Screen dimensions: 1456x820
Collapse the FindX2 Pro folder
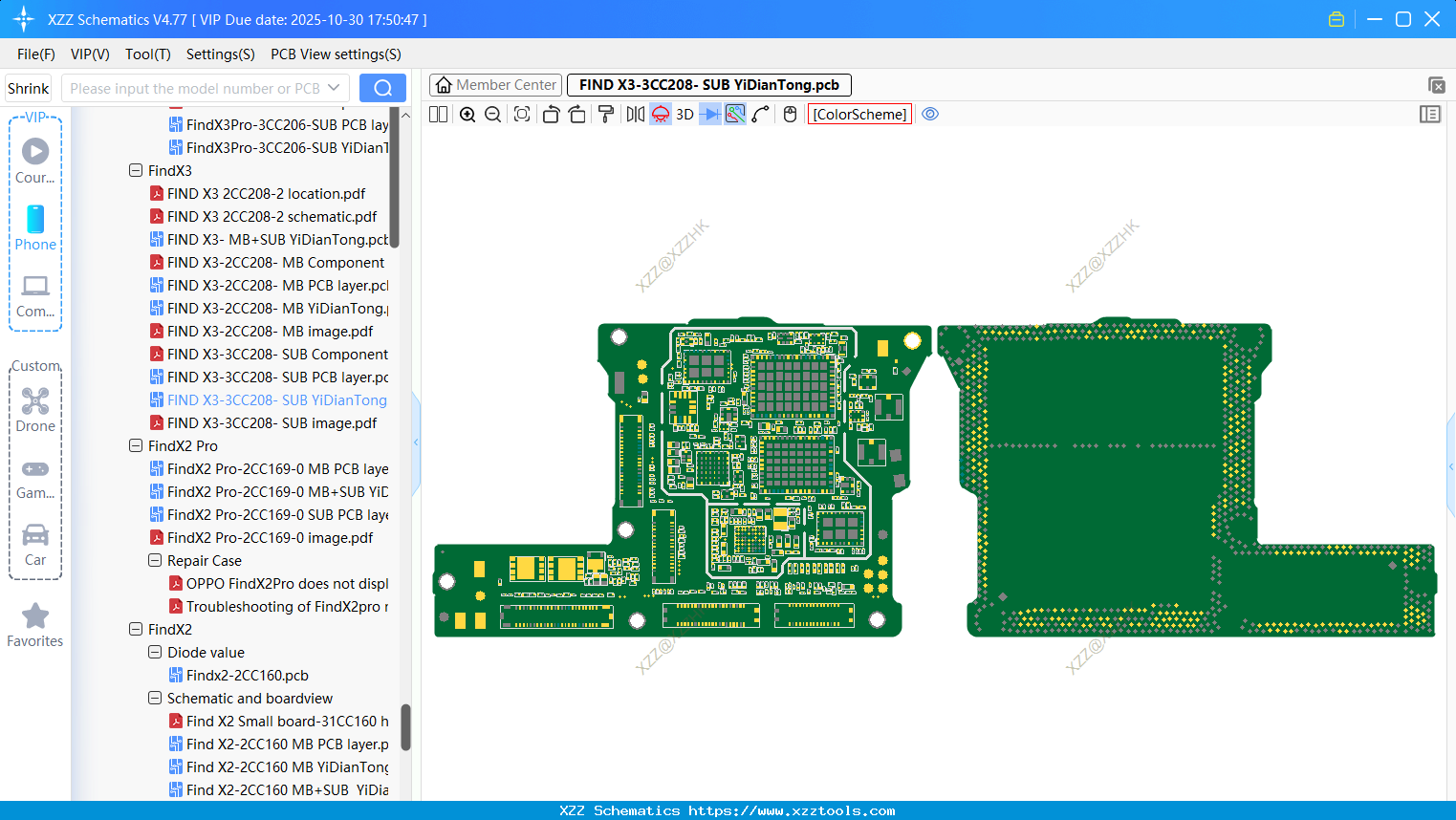tap(136, 446)
